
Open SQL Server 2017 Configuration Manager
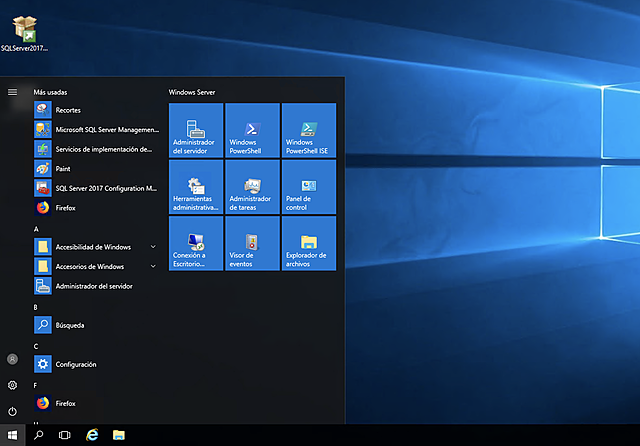click(x=97, y=189)
